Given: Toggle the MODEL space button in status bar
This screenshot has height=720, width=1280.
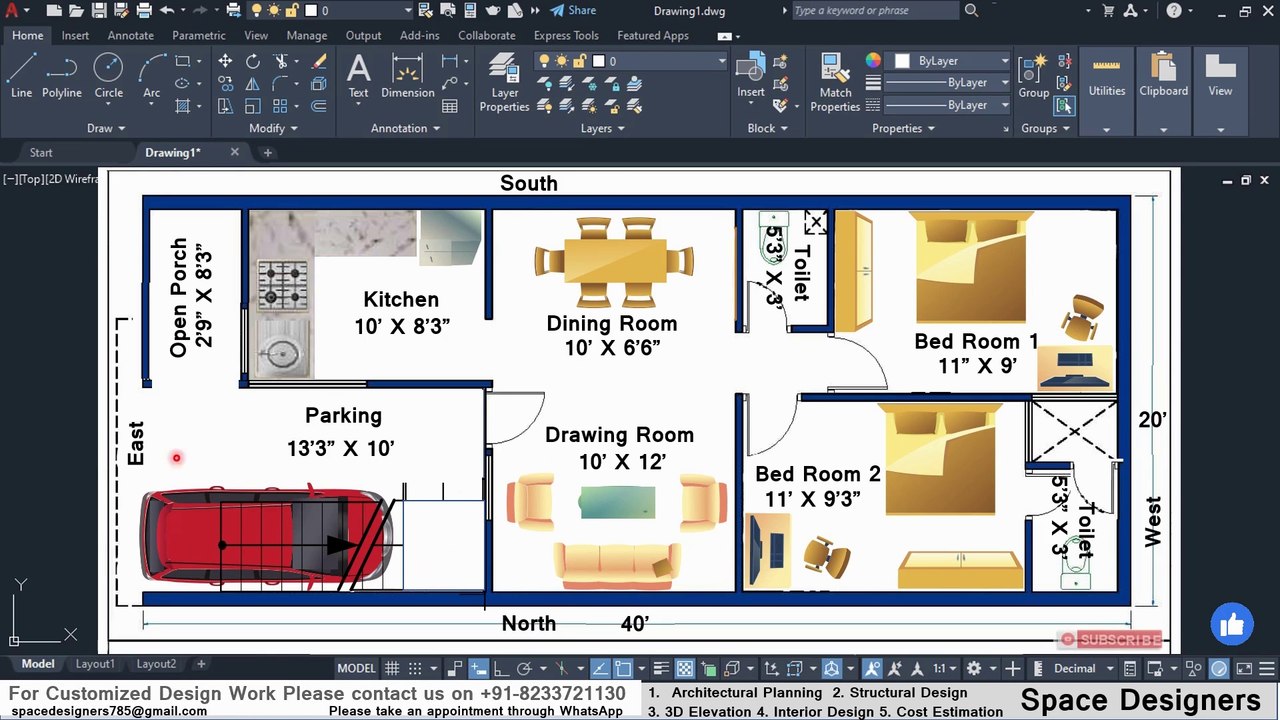Looking at the screenshot, I should click(x=356, y=669).
